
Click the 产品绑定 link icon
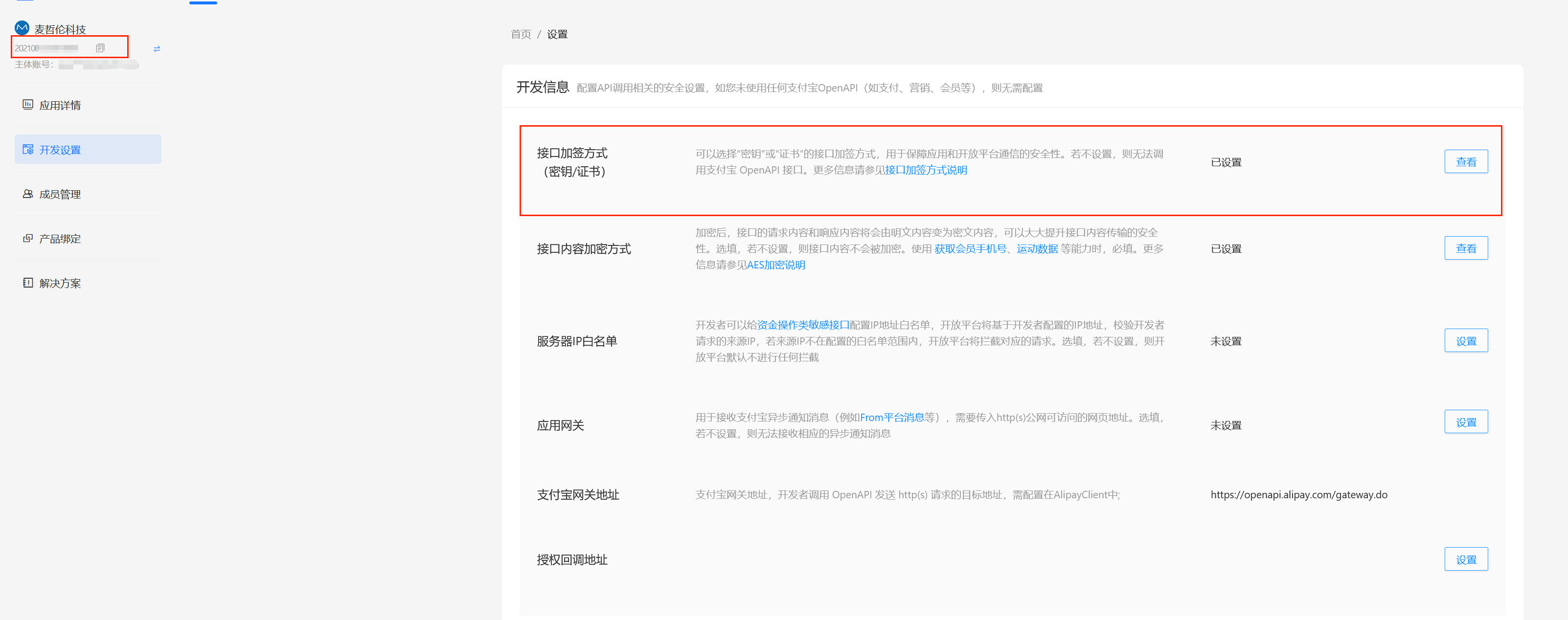pos(27,238)
